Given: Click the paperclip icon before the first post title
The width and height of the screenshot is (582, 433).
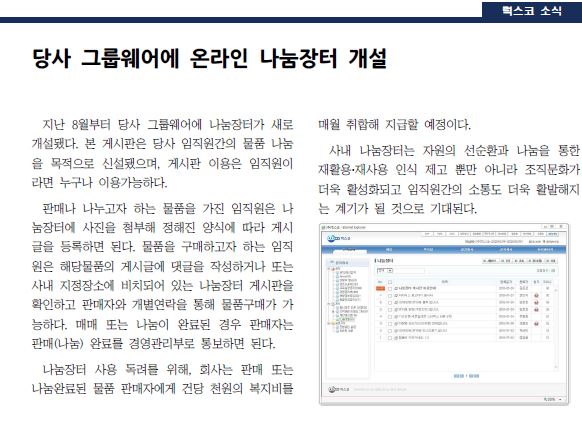Looking at the screenshot, I should [396, 288].
